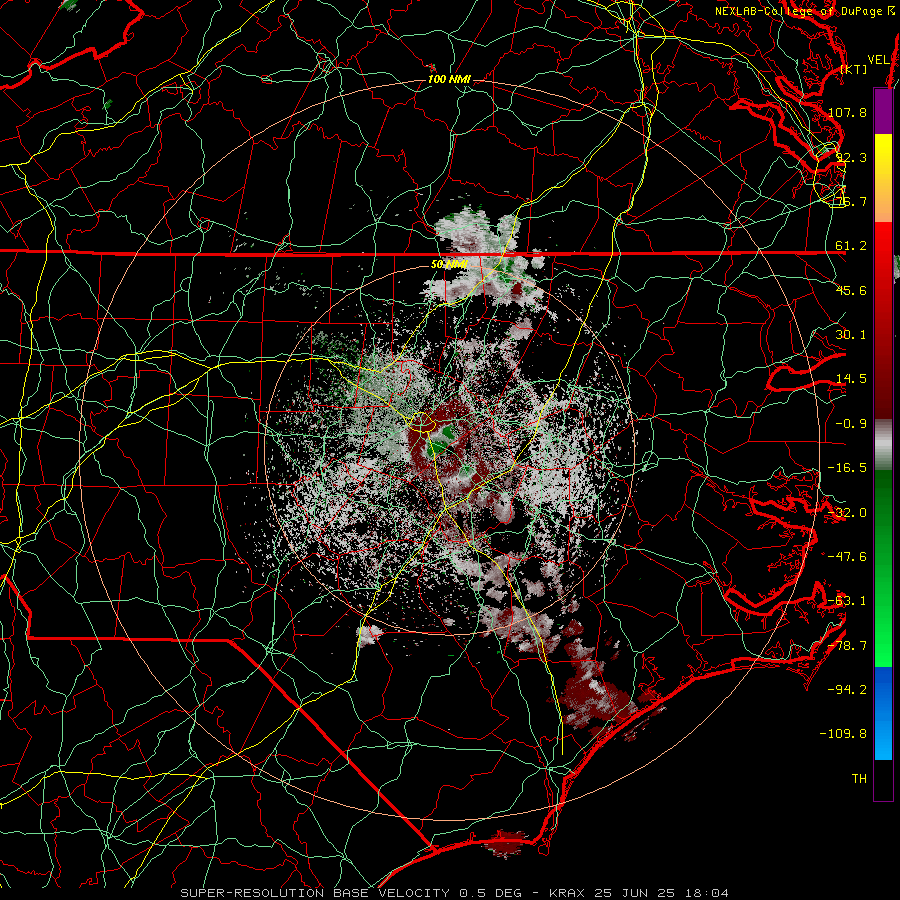
Task: Click the 107.8 velocity scale value
Action: pos(847,112)
